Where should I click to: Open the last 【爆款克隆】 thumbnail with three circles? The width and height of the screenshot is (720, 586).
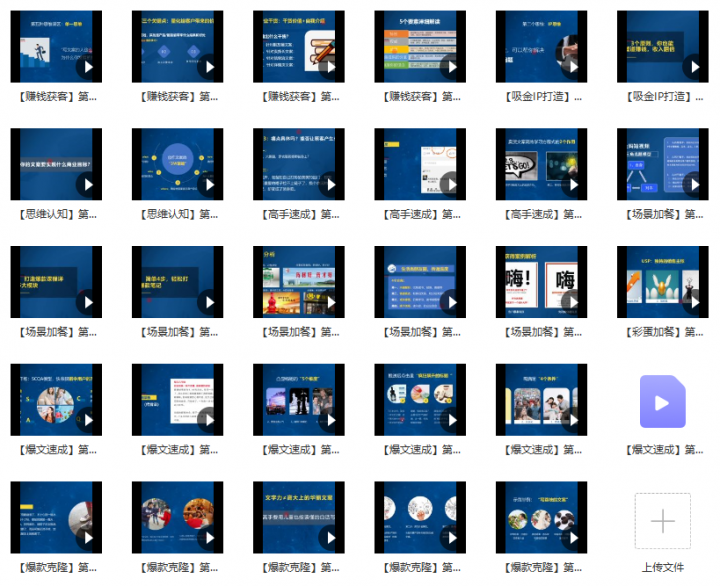click(541, 517)
